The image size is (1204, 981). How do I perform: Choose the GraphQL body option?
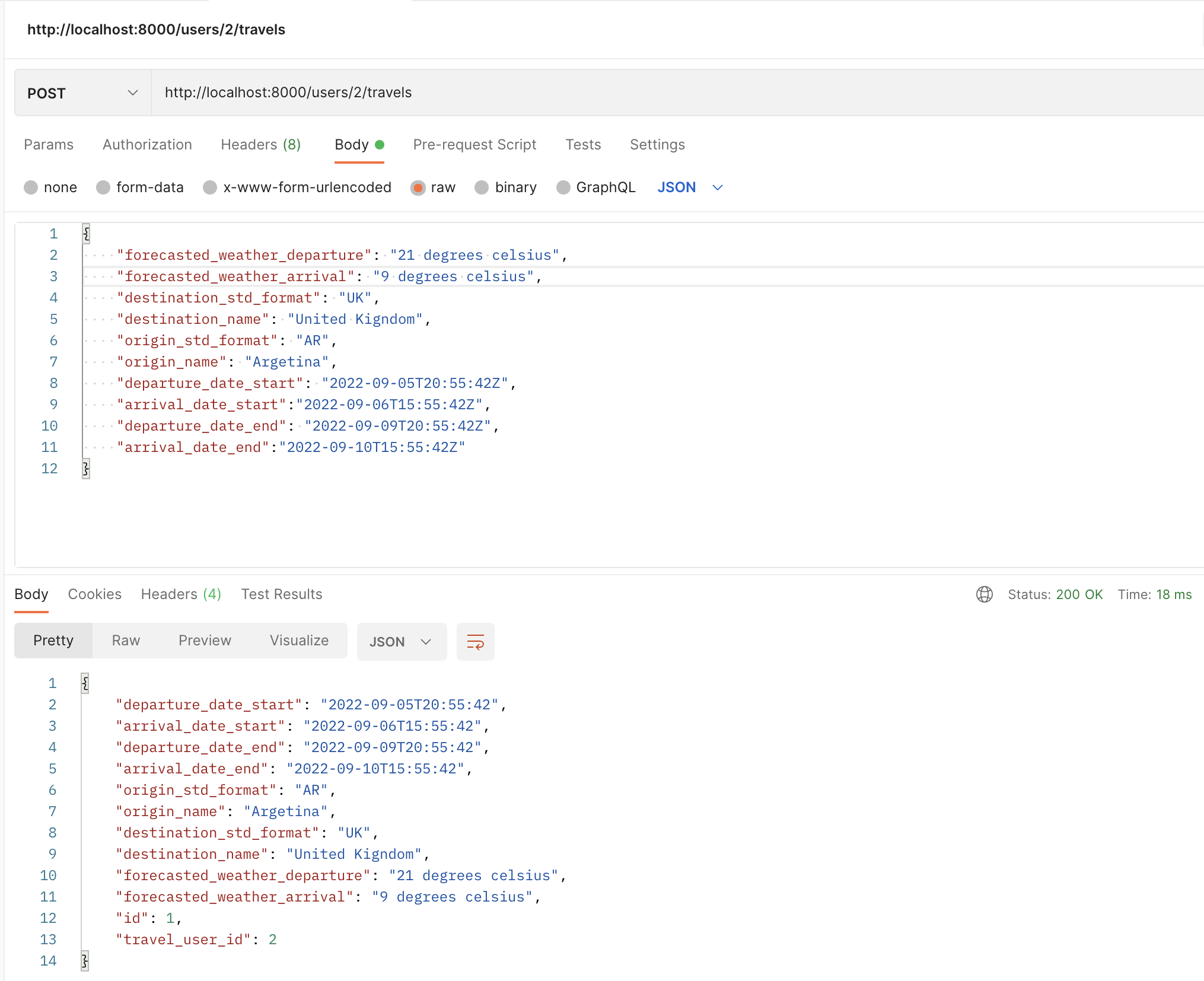563,187
